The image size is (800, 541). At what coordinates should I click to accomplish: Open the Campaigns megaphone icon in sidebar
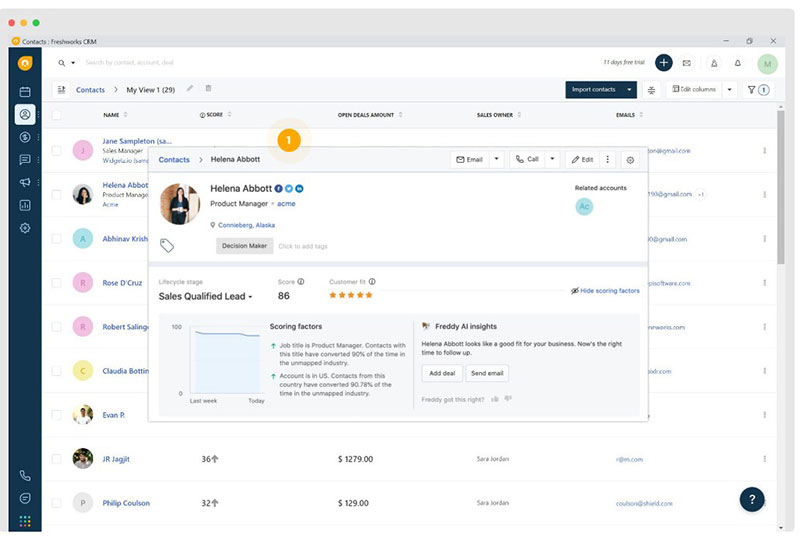click(x=24, y=182)
